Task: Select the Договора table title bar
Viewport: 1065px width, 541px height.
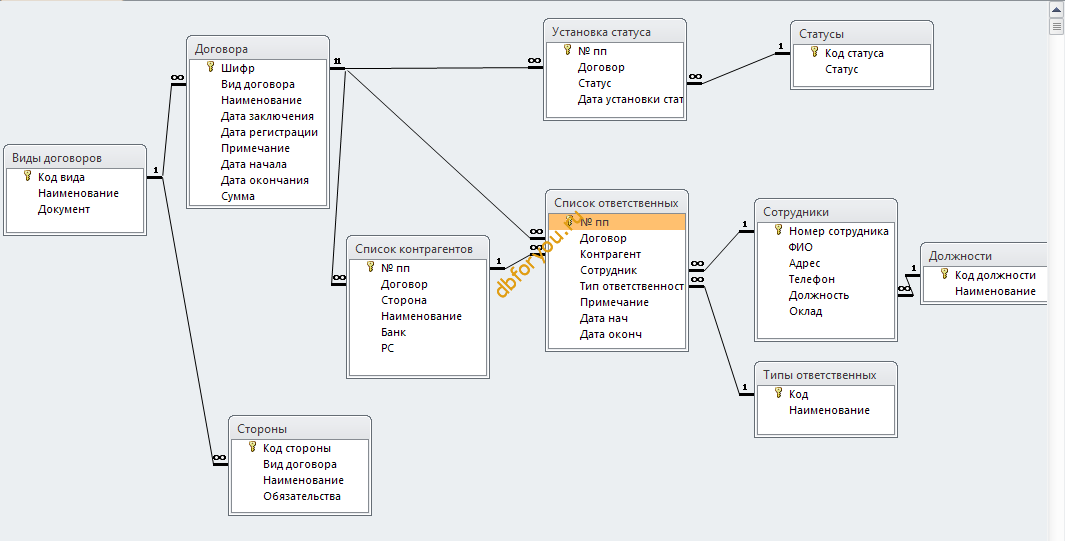Action: (258, 49)
